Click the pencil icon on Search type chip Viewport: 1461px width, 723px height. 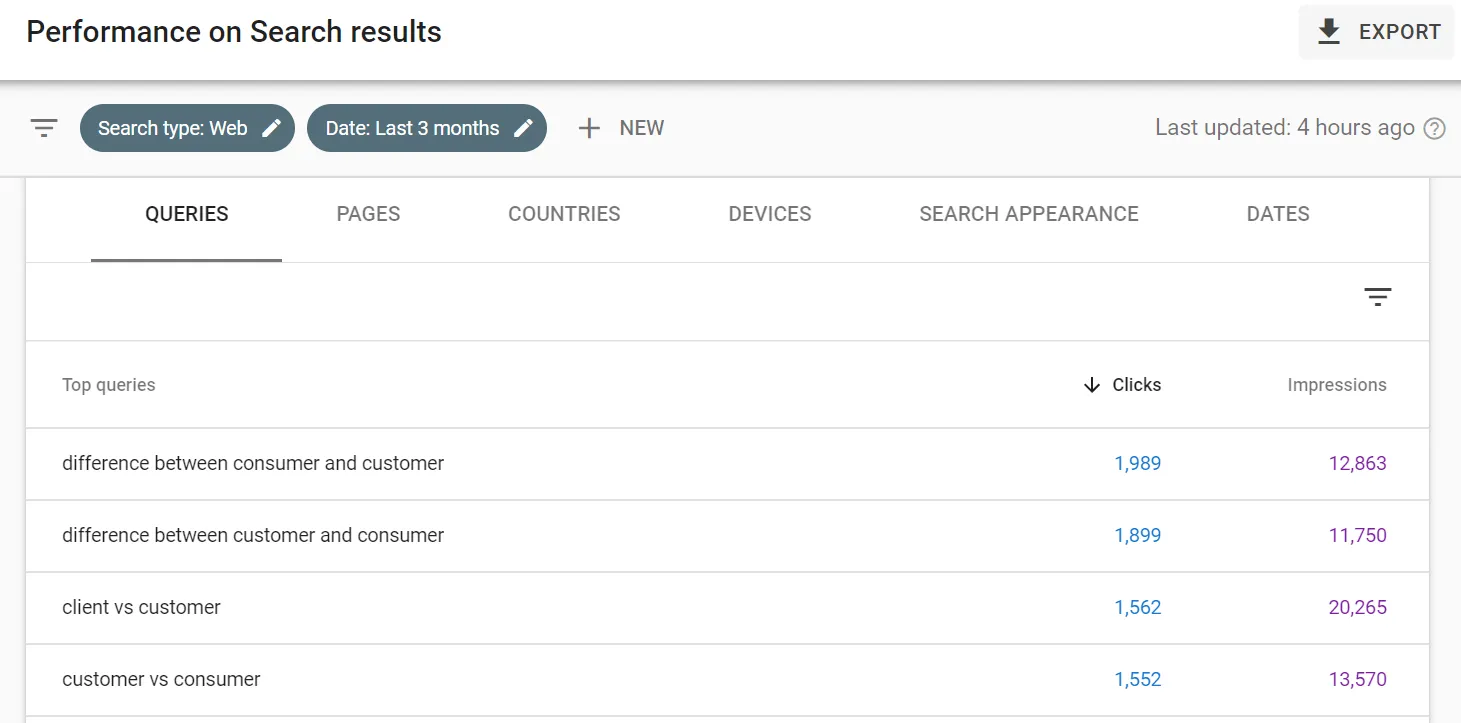tap(271, 128)
